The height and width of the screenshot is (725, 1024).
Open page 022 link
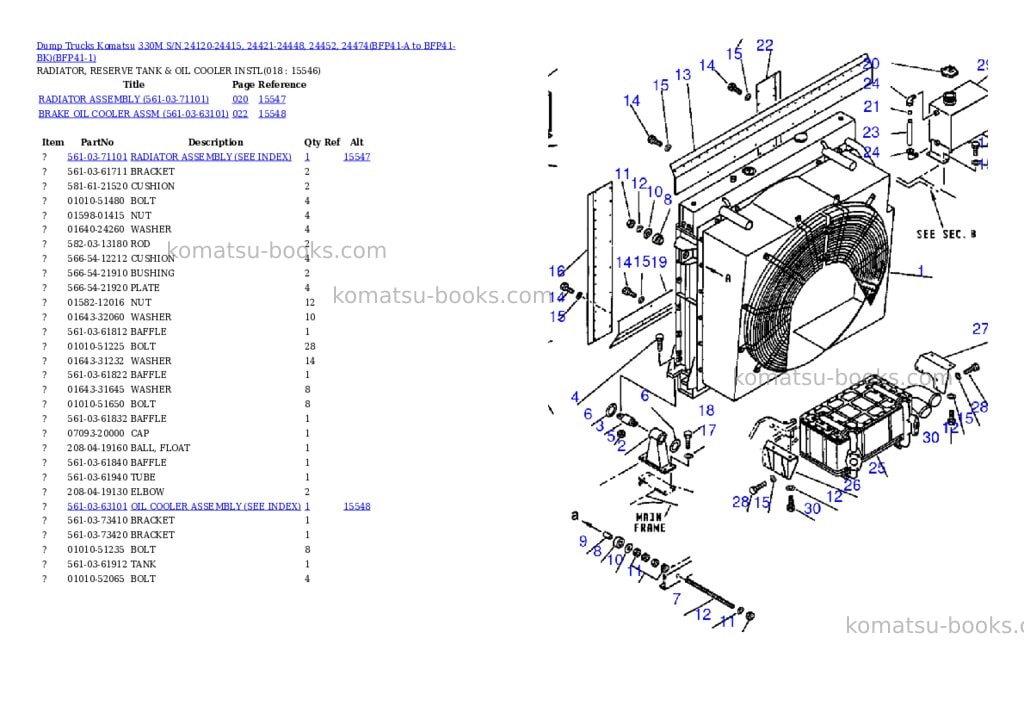(x=240, y=114)
